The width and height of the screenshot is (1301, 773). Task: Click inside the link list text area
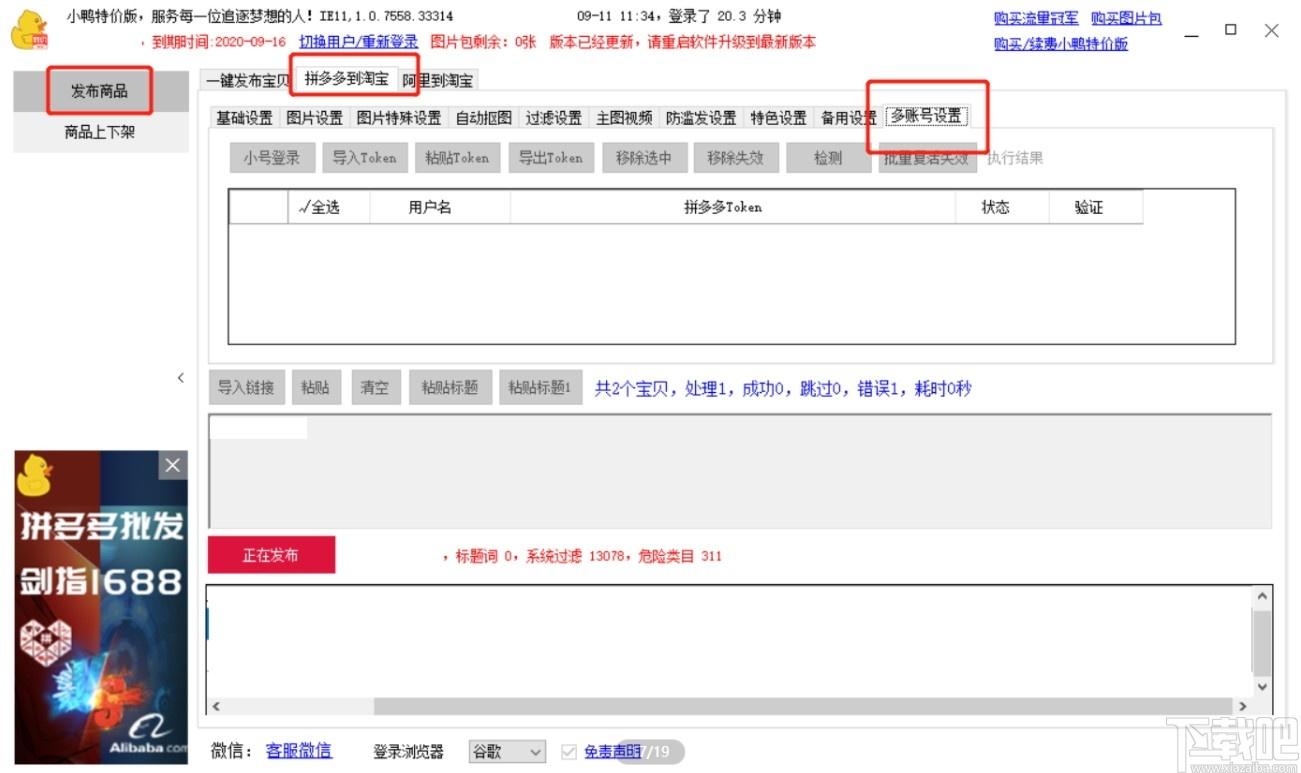pyautogui.click(x=740, y=471)
